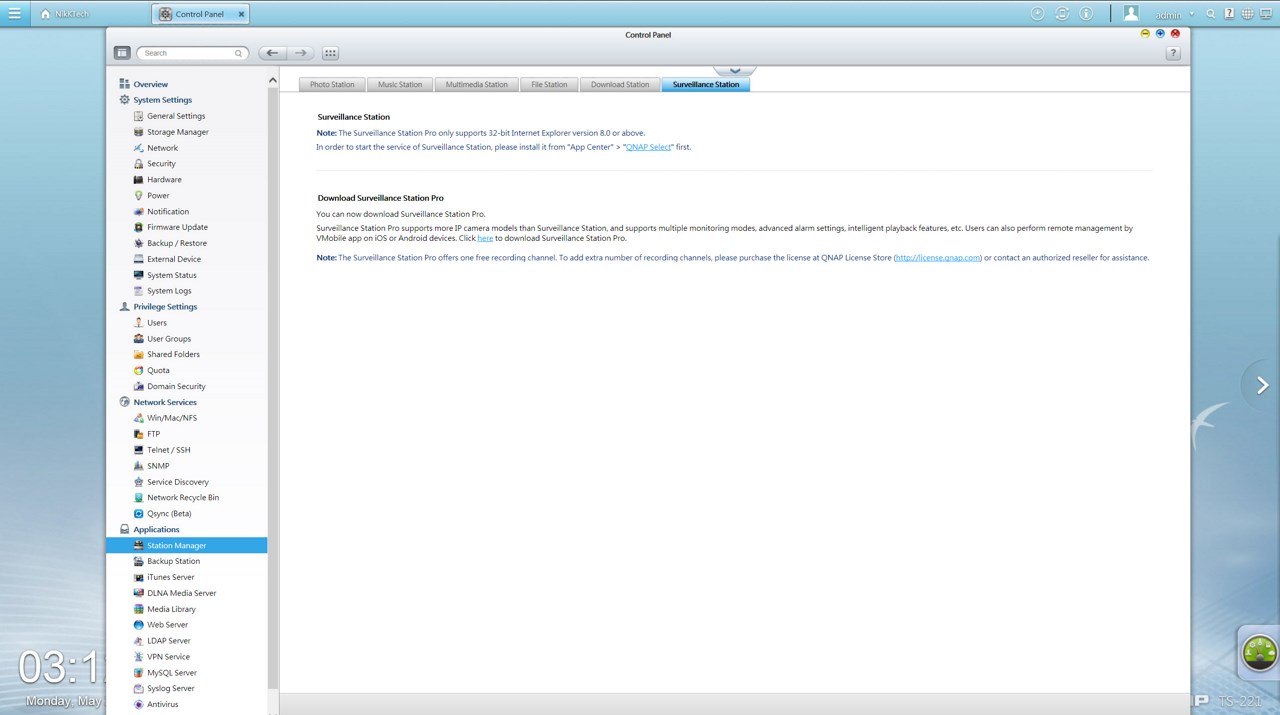This screenshot has width=1280, height=715.
Task: Select Station Manager in sidebar
Action: 186,545
